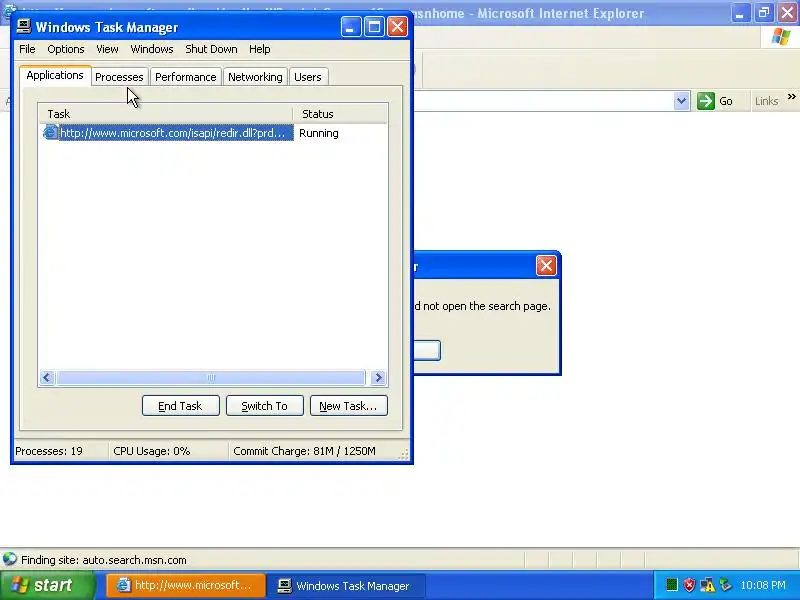Restore down the Internet Explorer window
The width and height of the screenshot is (800, 600).
tap(764, 13)
